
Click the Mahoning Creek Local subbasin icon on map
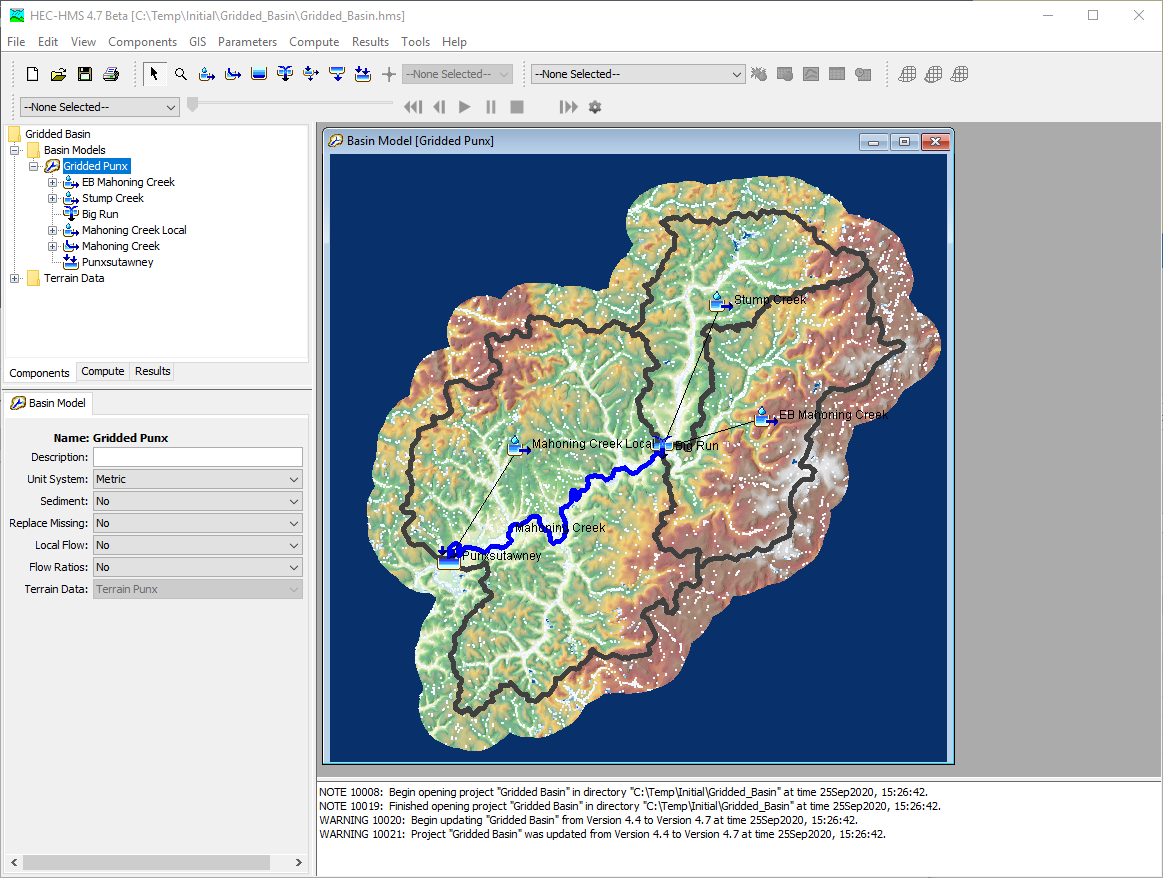(517, 445)
